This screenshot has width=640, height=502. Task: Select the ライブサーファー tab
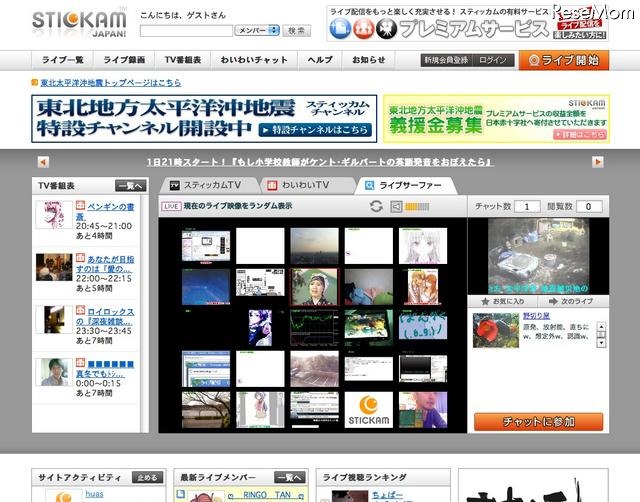(405, 186)
